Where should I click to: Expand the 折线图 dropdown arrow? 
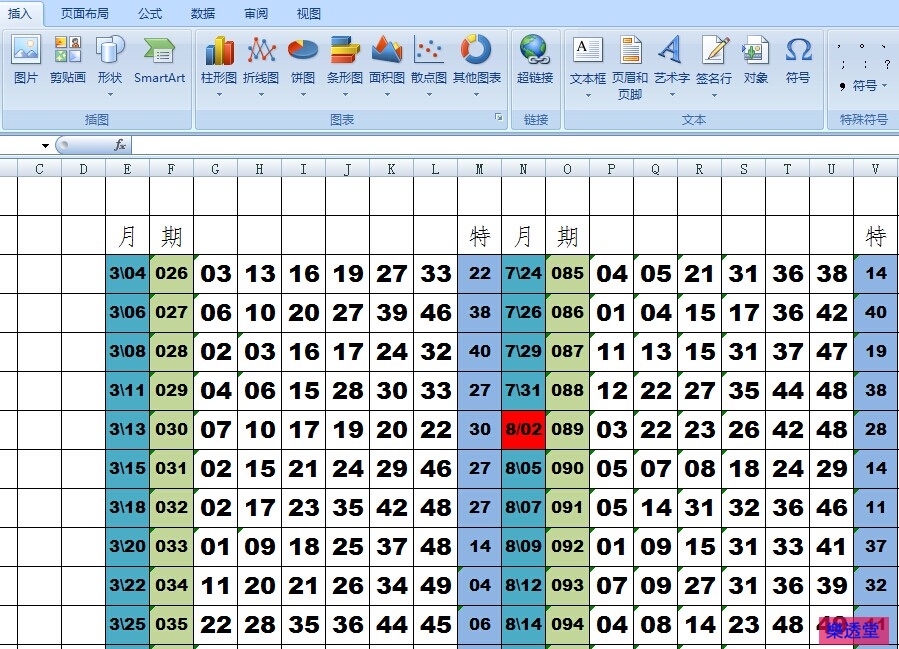coord(261,95)
